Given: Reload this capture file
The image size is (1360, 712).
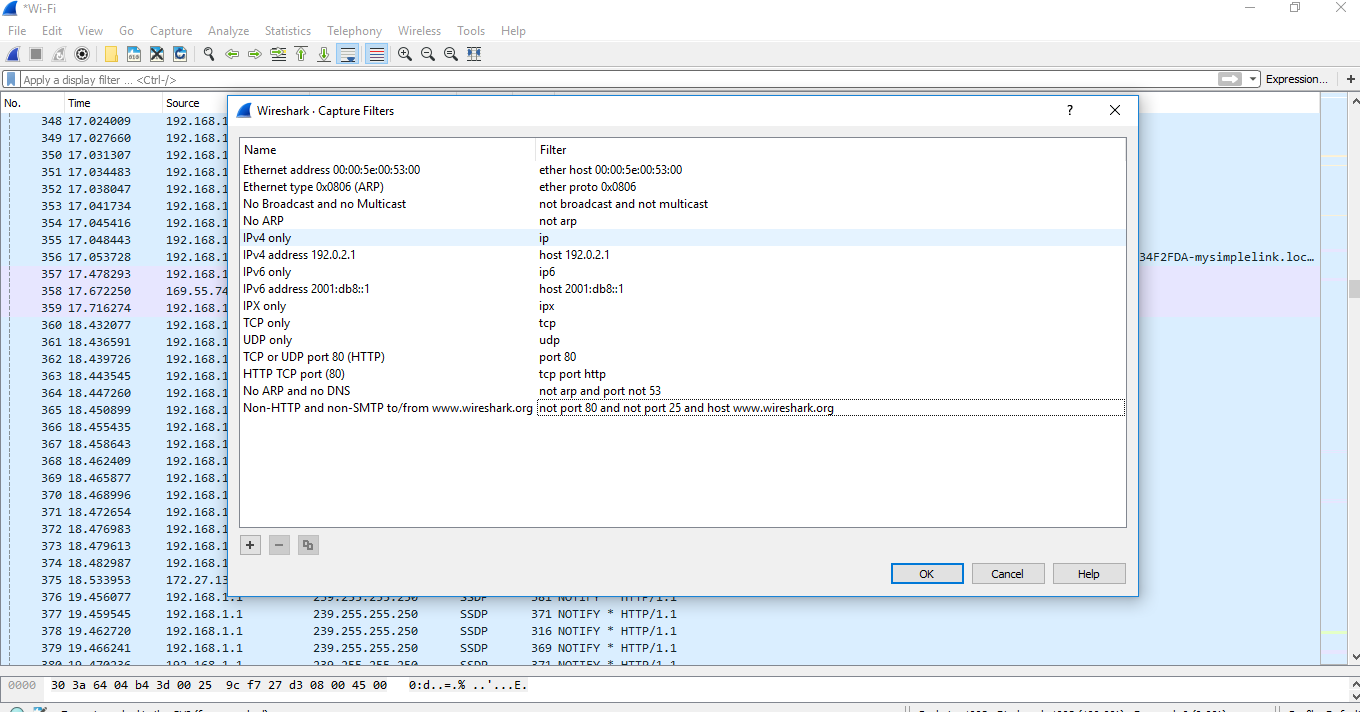Looking at the screenshot, I should [180, 54].
